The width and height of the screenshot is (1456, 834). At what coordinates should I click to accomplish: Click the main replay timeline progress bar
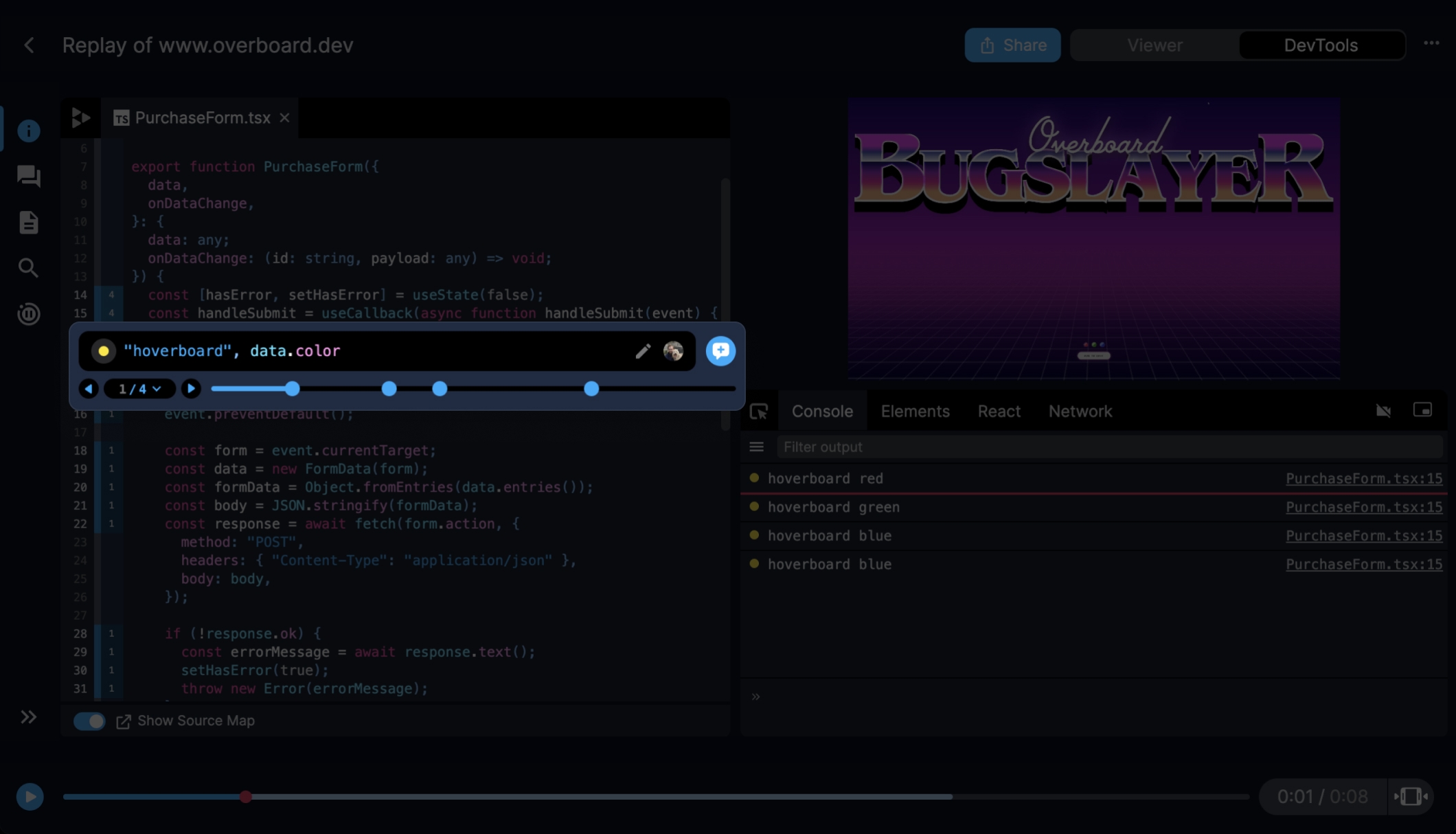pos(618,797)
